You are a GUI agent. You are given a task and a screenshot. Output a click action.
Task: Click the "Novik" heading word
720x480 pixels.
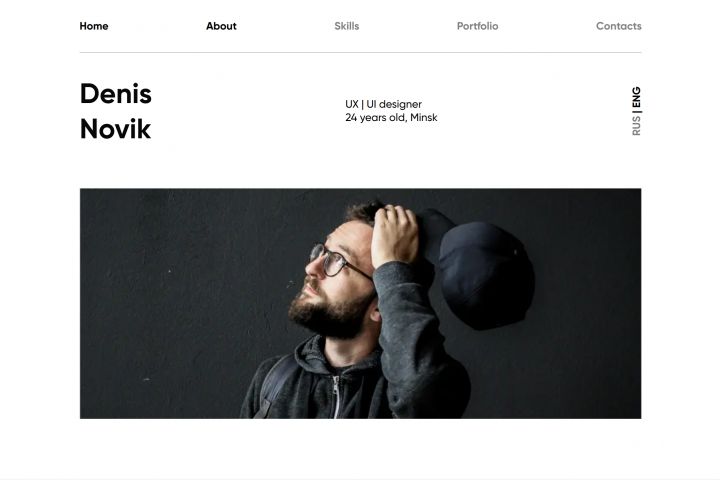click(115, 129)
